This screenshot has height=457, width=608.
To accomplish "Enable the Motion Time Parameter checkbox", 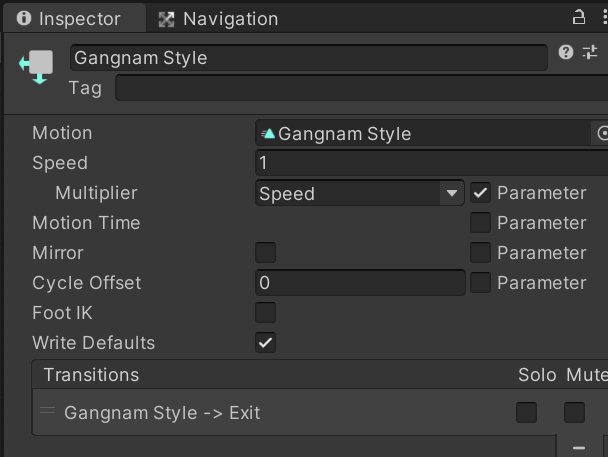I will (x=480, y=223).
